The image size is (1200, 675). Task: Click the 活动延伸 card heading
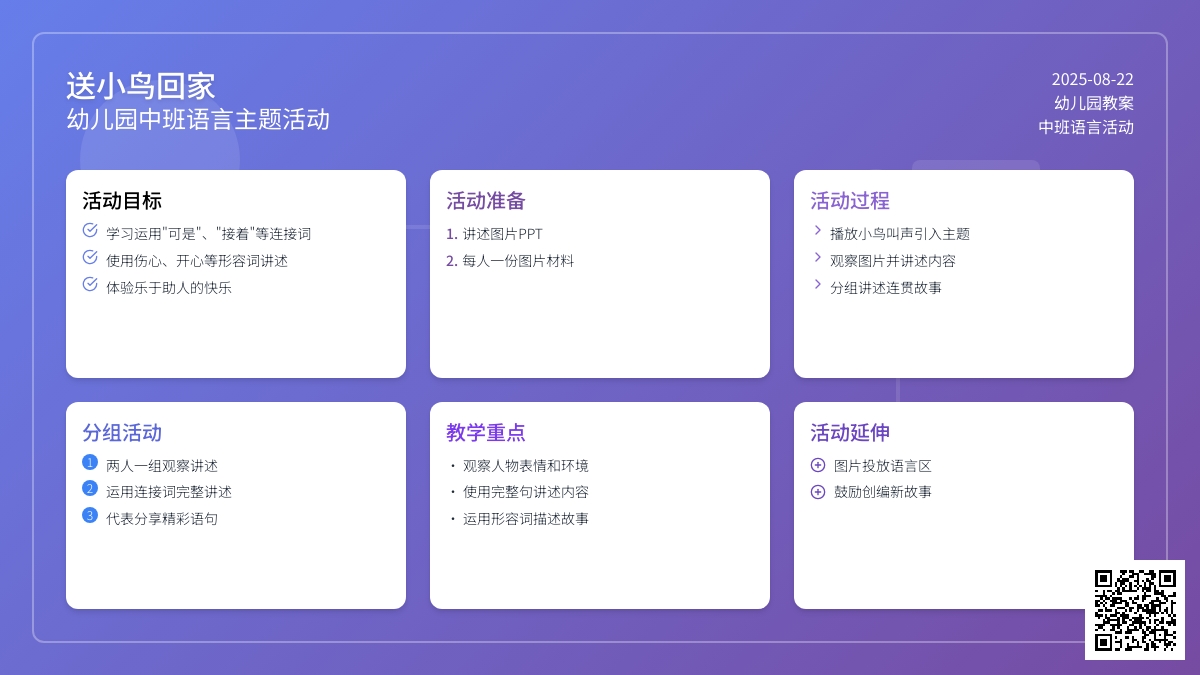pos(850,433)
